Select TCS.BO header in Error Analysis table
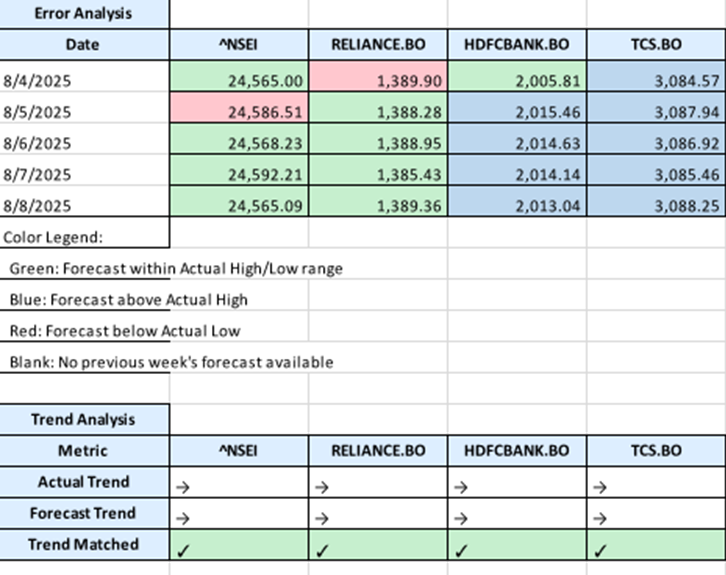The image size is (726, 575). (656, 44)
